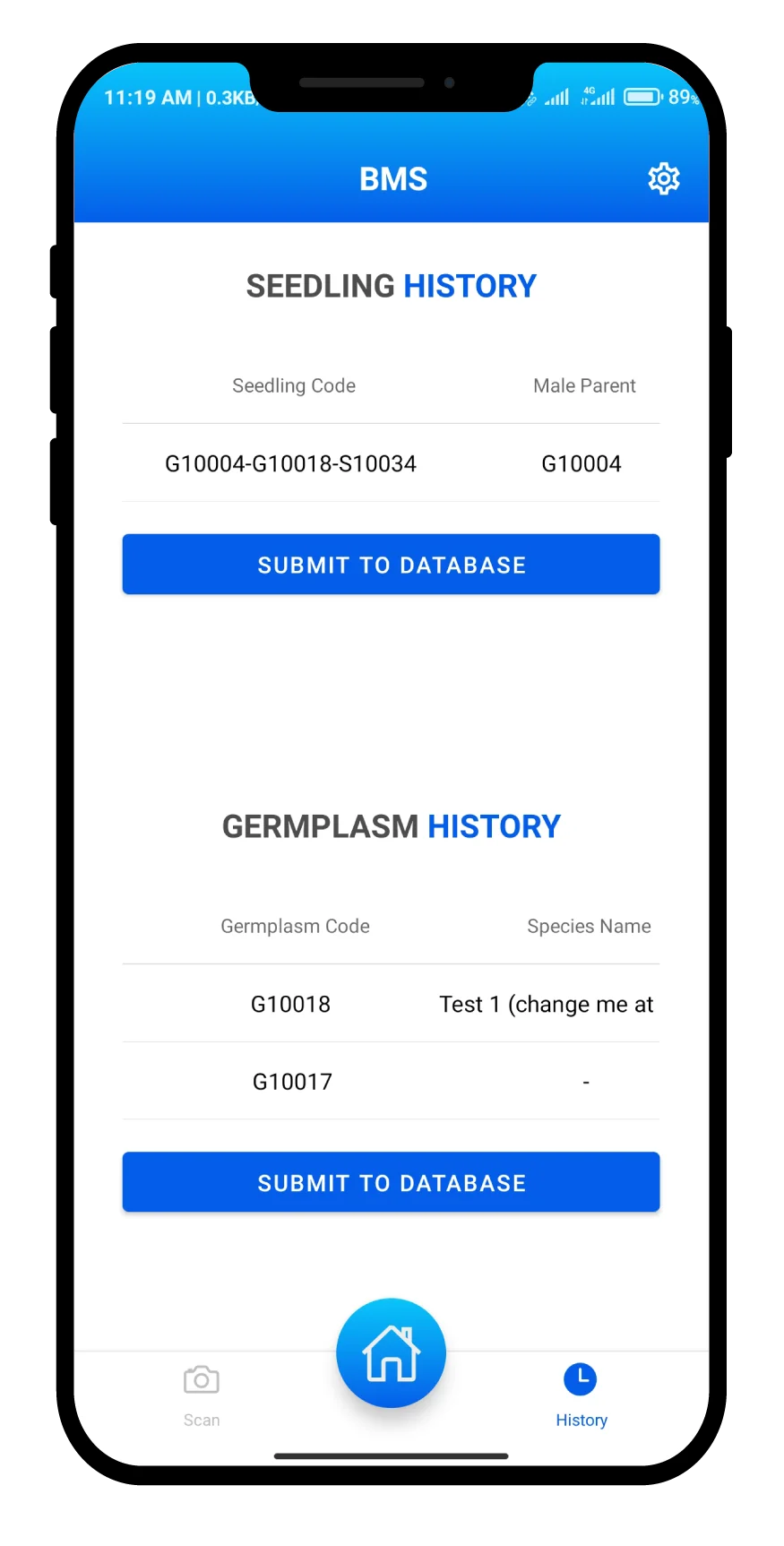This screenshot has height=1546, width=784.
Task: Click the Male Parent column header
Action: click(584, 385)
